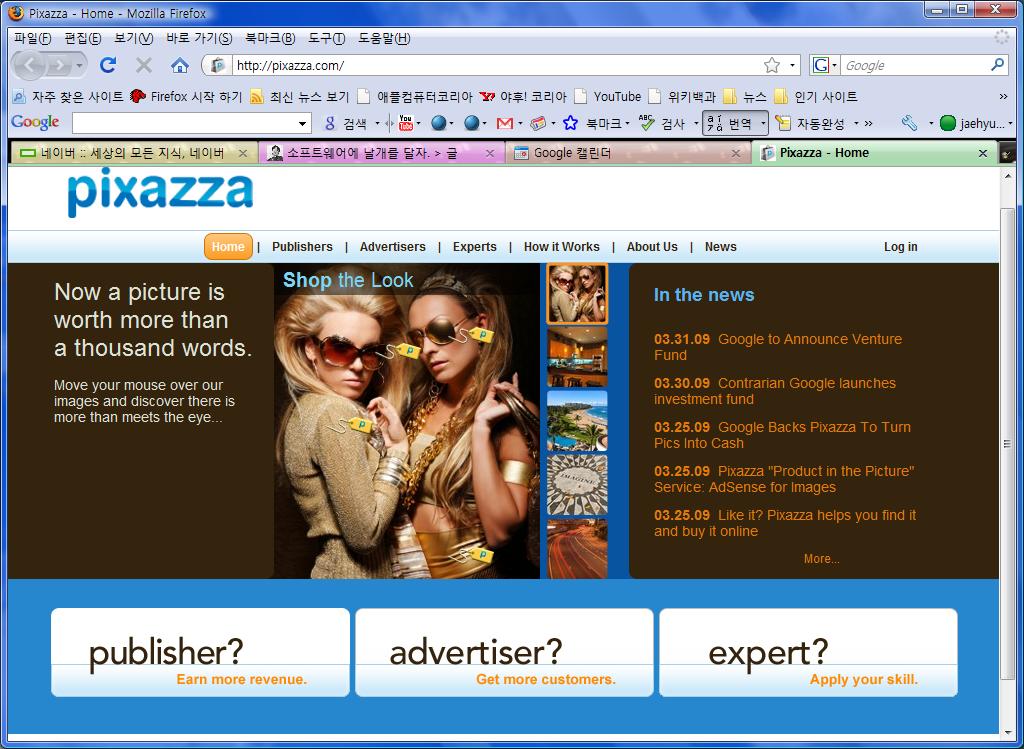Viewport: 1024px width, 749px height.
Task: Click the More... news link
Action: [x=822, y=558]
